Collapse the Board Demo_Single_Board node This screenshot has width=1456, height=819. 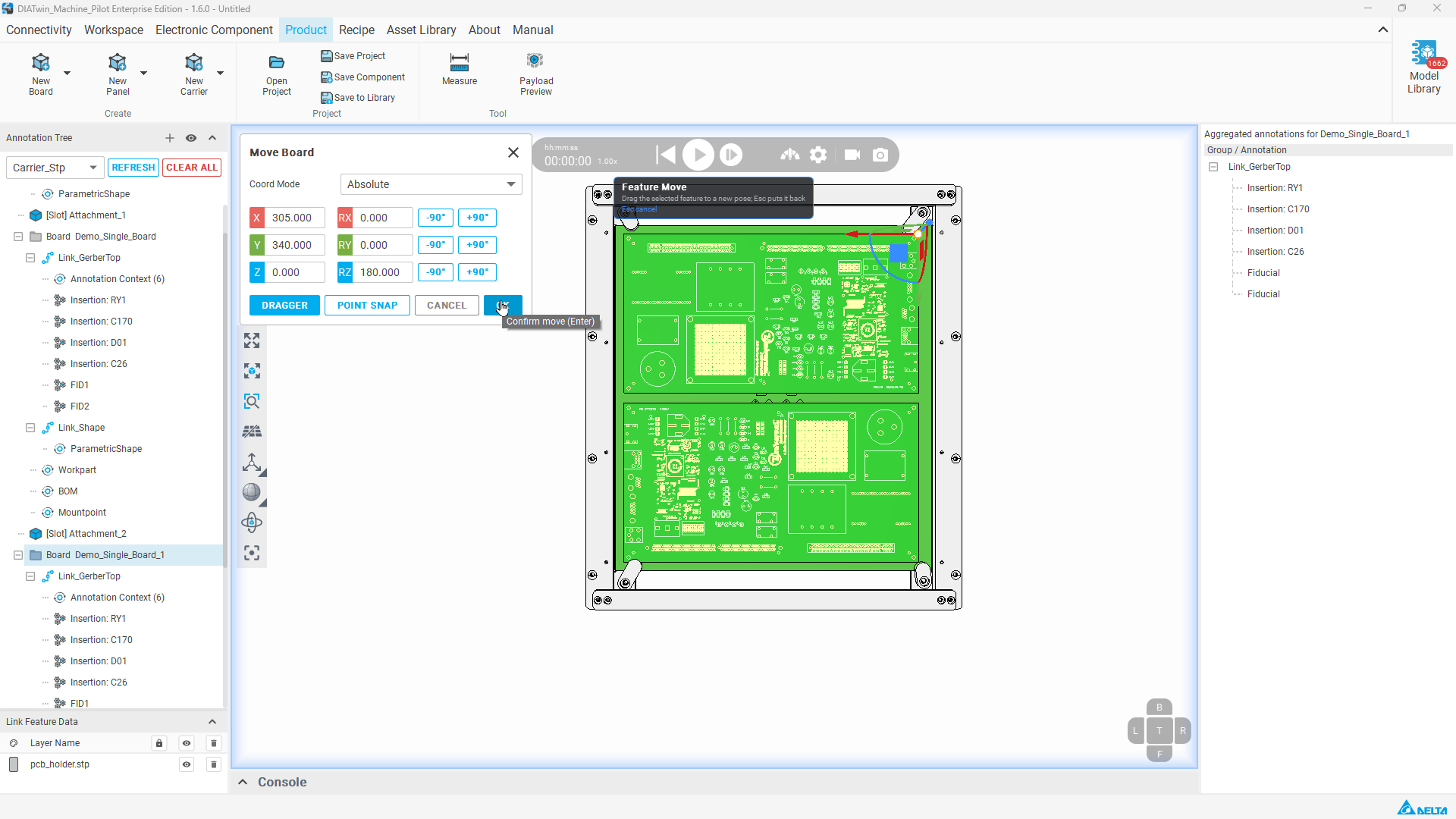tap(18, 237)
